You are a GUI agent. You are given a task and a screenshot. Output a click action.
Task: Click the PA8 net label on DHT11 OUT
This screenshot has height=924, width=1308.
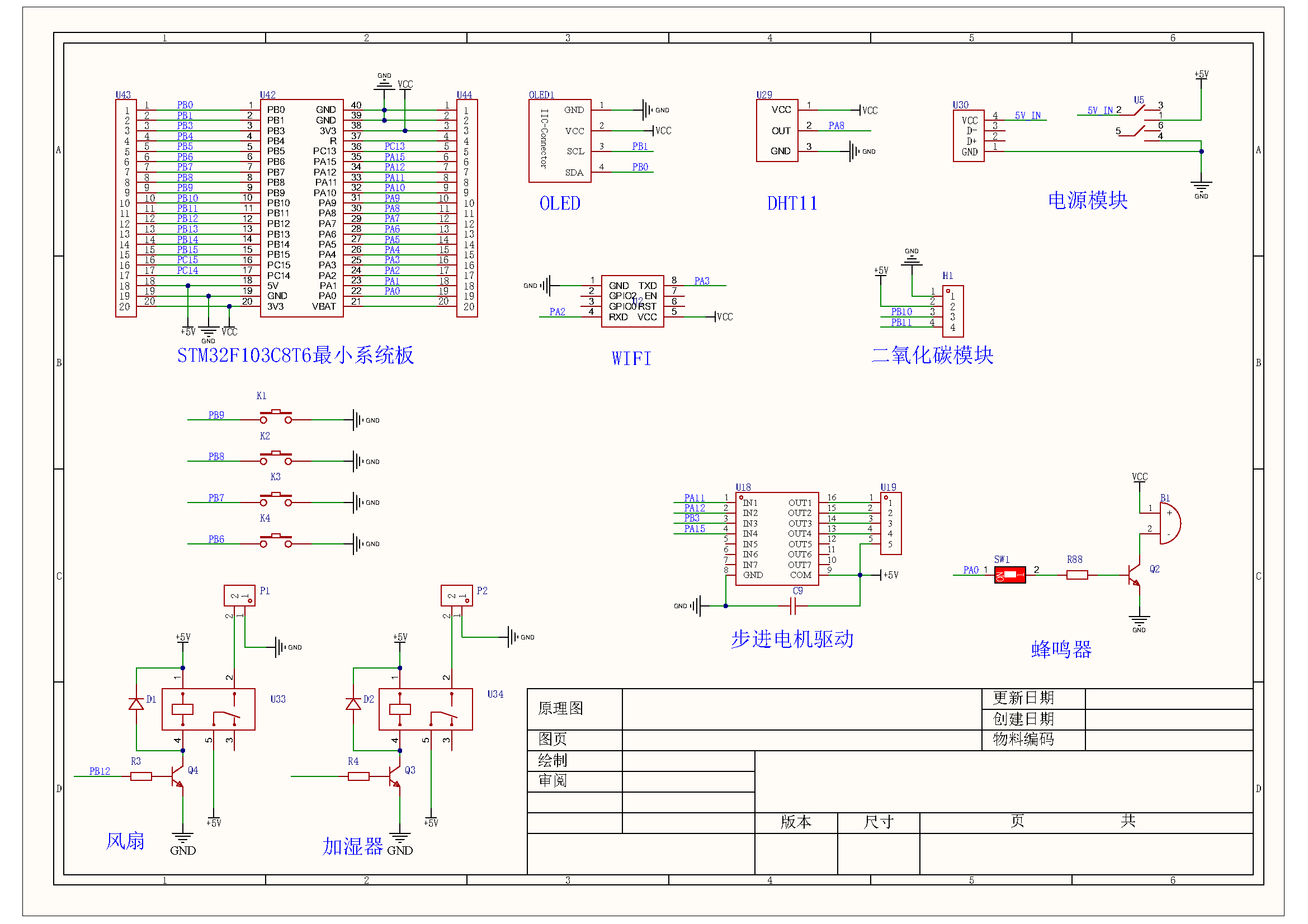[836, 126]
